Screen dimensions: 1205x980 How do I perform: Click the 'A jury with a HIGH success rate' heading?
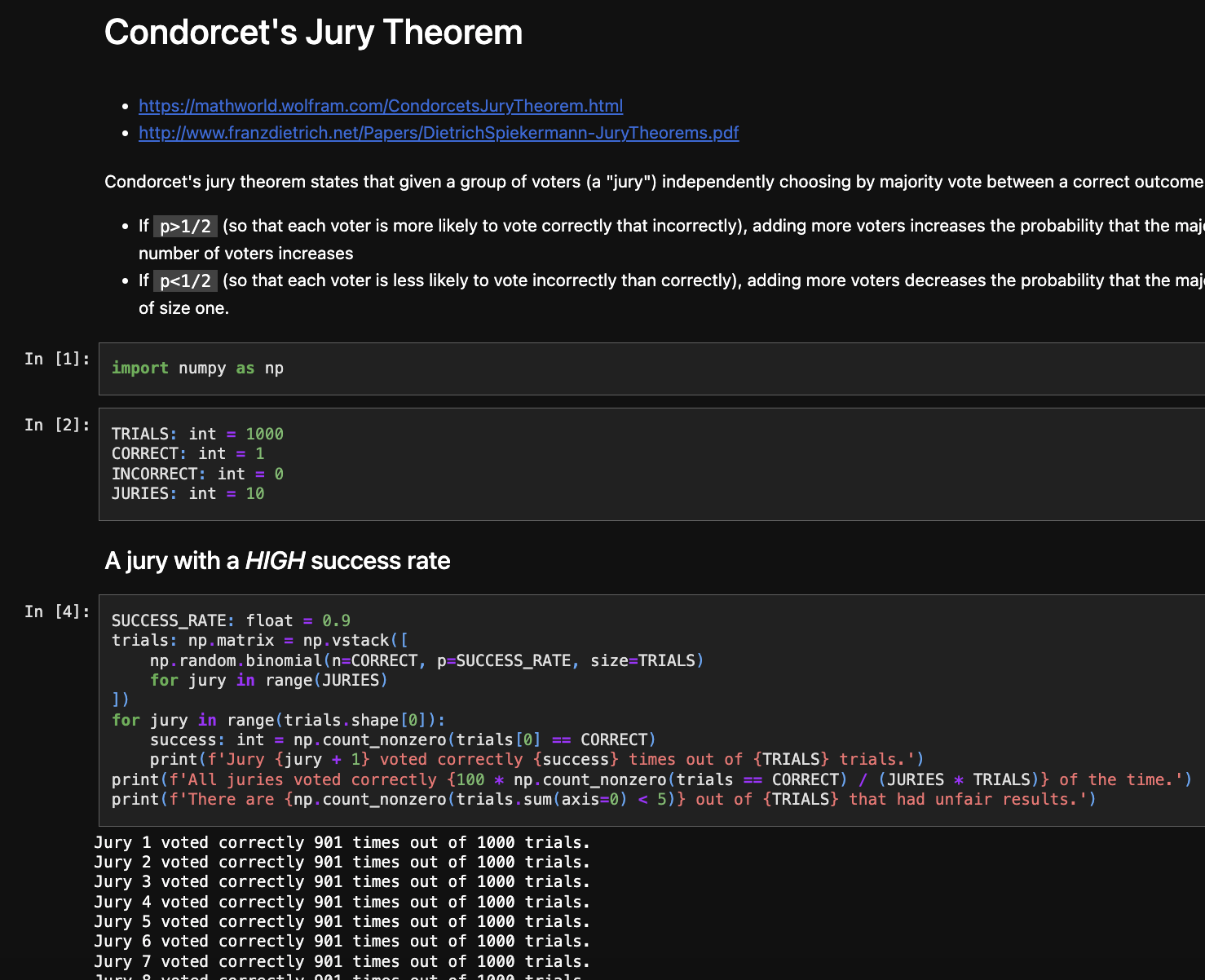click(x=277, y=561)
